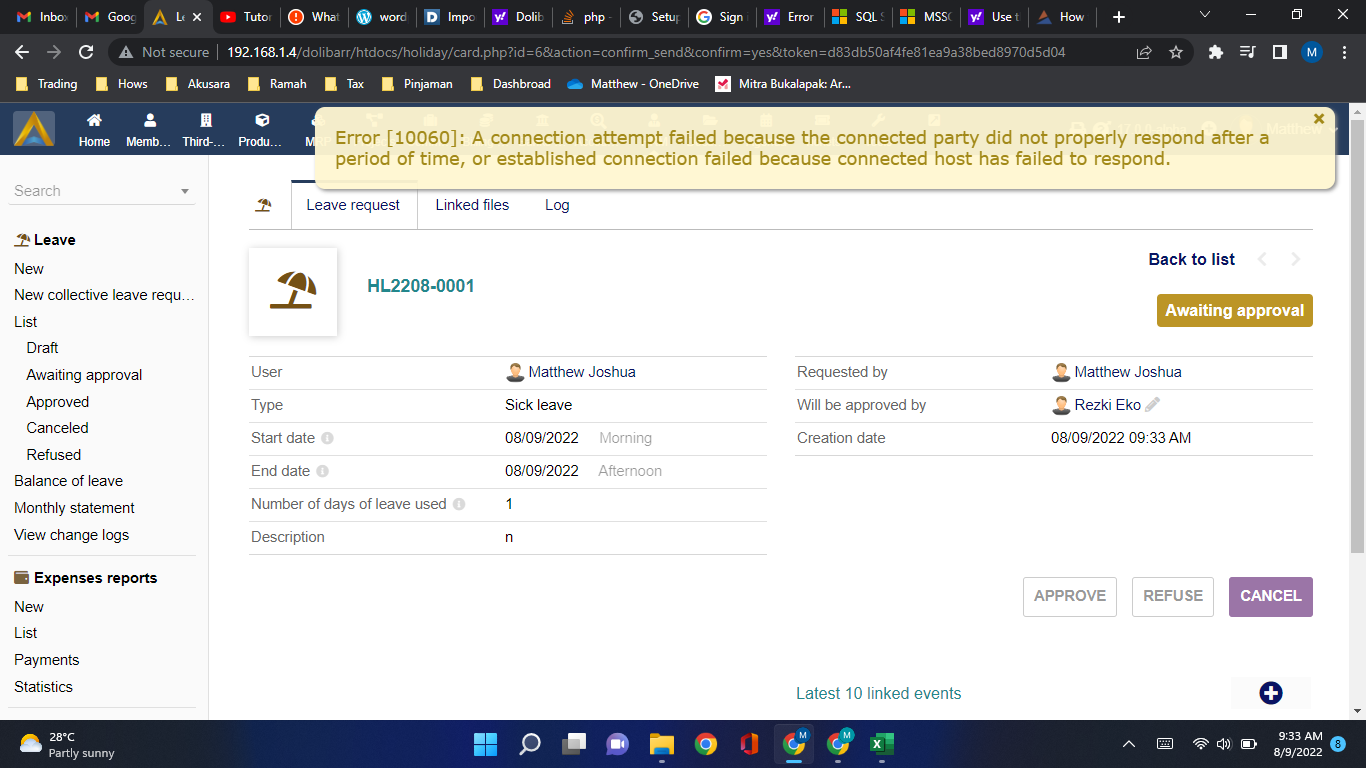Open Windows Start menu
Screen dimensions: 1366x768
(x=485, y=744)
